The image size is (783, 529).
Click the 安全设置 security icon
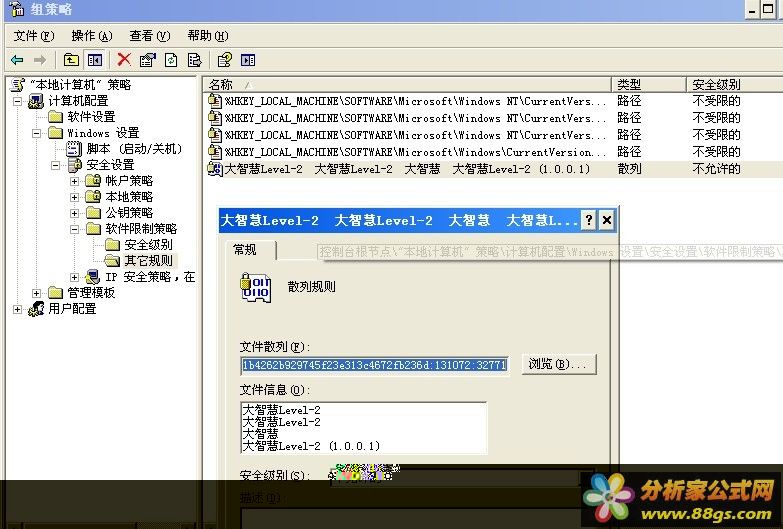(x=74, y=165)
